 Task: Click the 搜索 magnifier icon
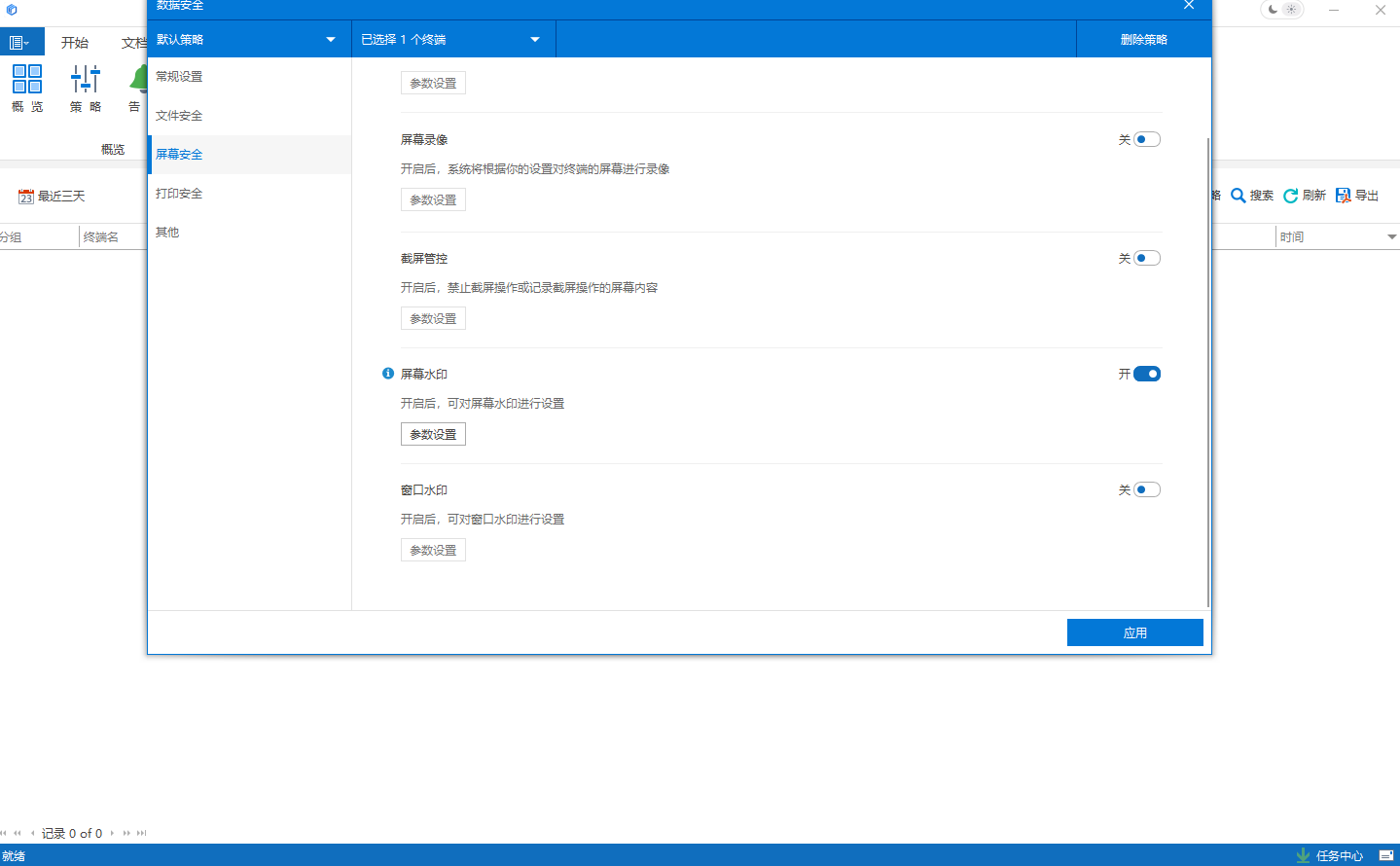(1238, 196)
